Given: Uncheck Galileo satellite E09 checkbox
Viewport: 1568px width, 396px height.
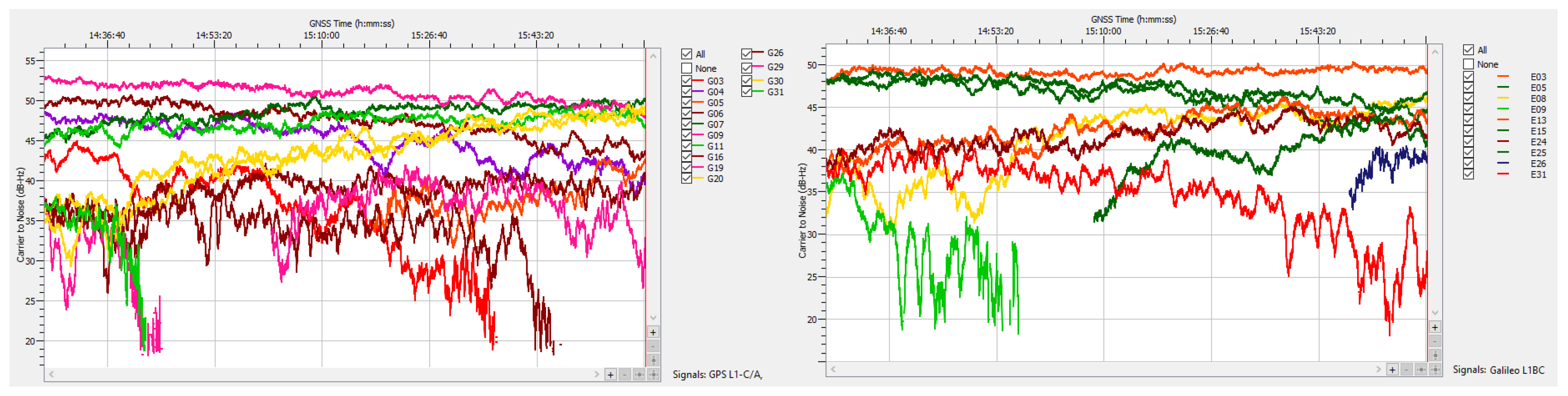Looking at the screenshot, I should pyautogui.click(x=1468, y=110).
